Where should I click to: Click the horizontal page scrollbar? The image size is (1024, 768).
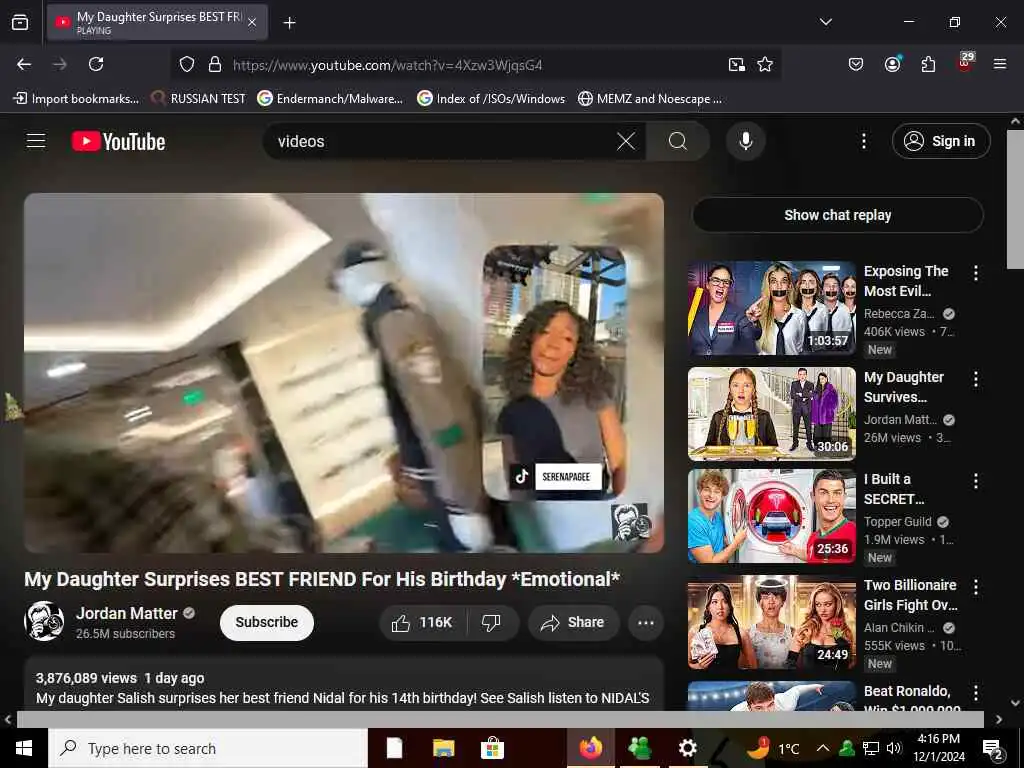[x=500, y=719]
